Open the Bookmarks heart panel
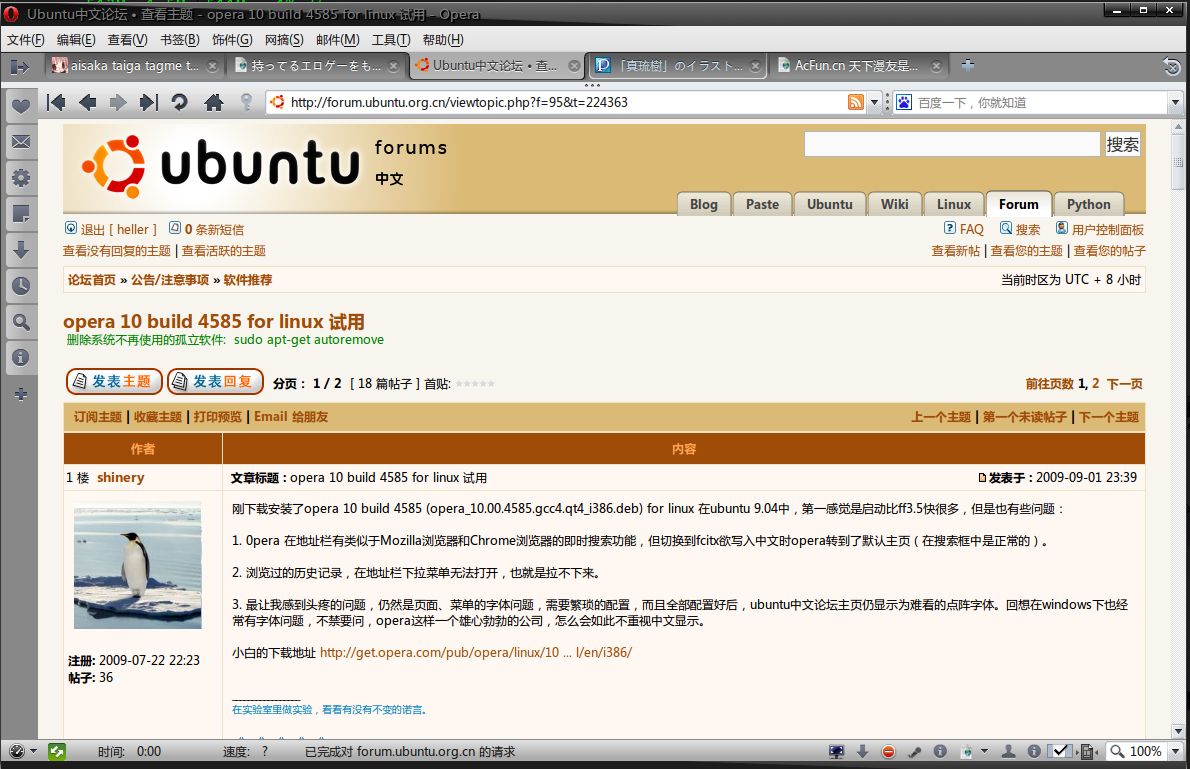 [x=20, y=106]
